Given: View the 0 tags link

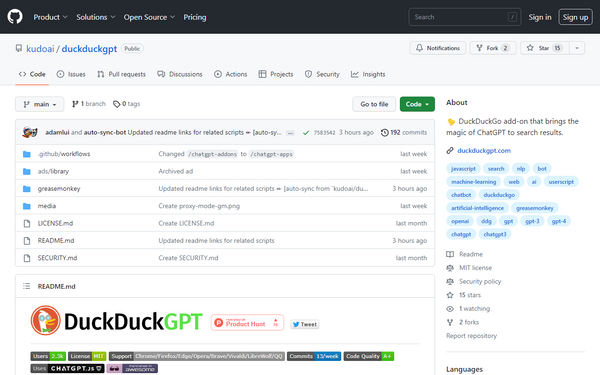Looking at the screenshot, I should click(x=127, y=104).
